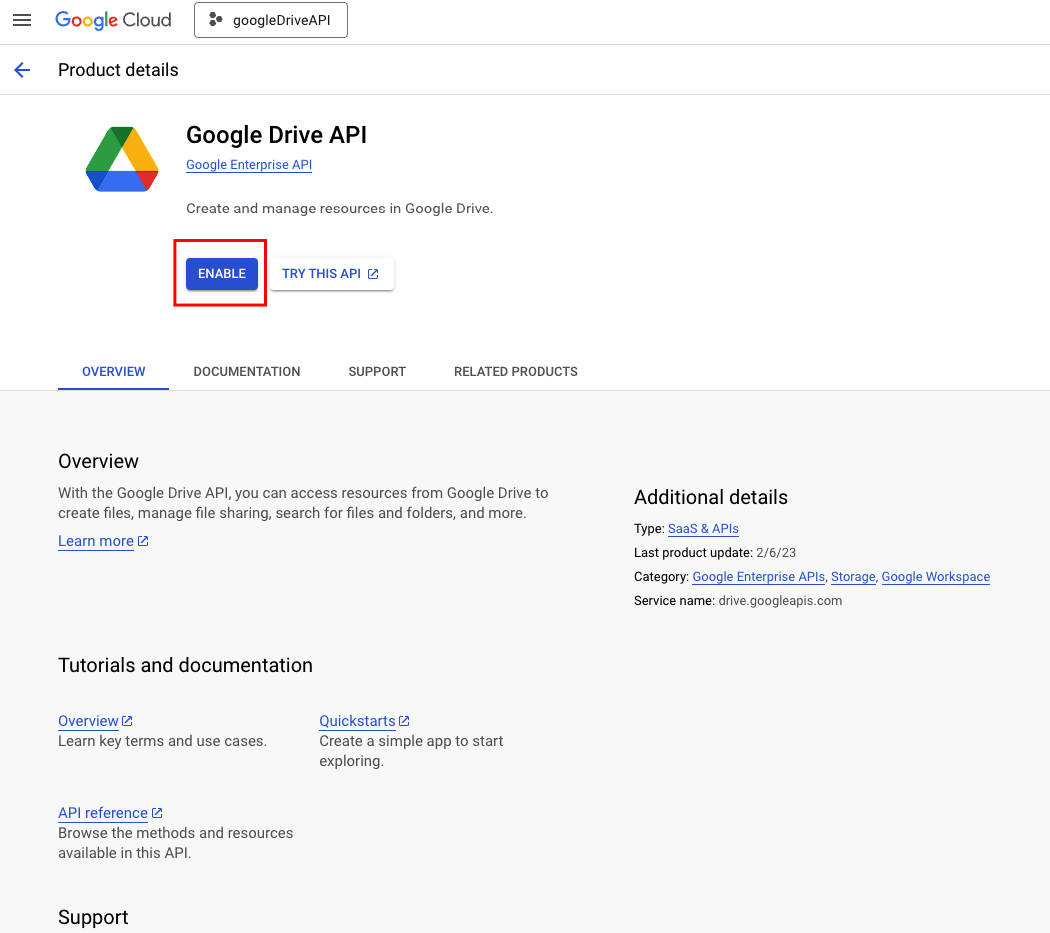Go to the RELATED PRODUCTS tab
The height and width of the screenshot is (933, 1050).
point(516,372)
